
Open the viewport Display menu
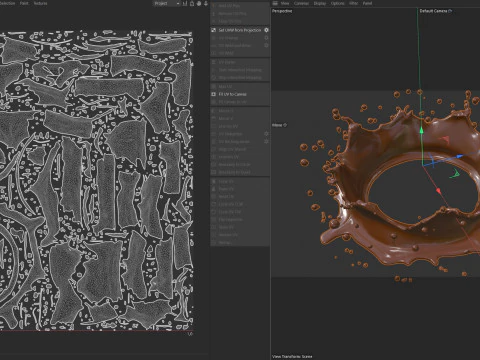pyautogui.click(x=320, y=3)
